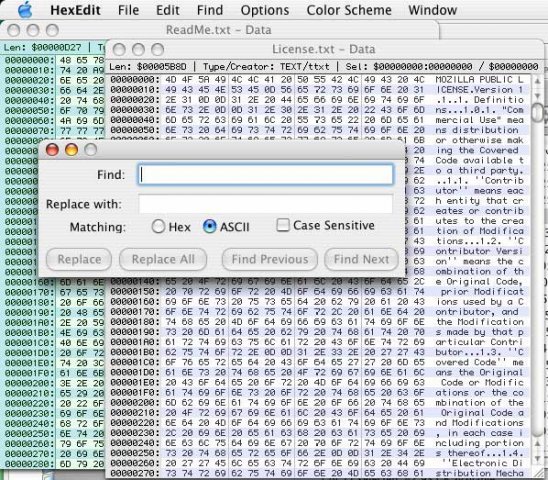Click the License.txt window close circle
548x480 pixels.
click(x=120, y=50)
